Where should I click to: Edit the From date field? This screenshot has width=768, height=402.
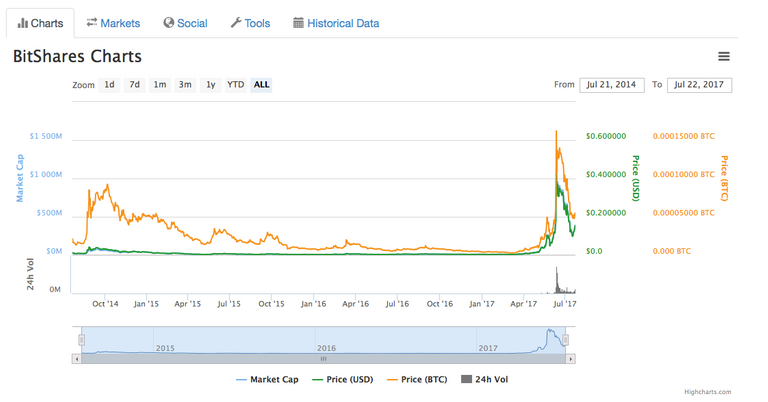[x=612, y=85]
